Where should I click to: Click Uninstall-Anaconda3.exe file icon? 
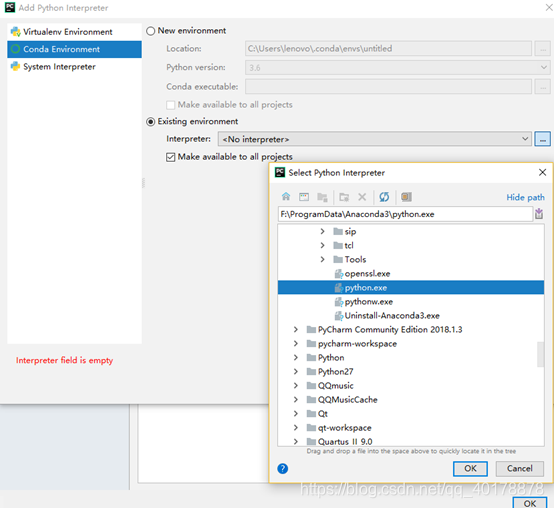(339, 316)
